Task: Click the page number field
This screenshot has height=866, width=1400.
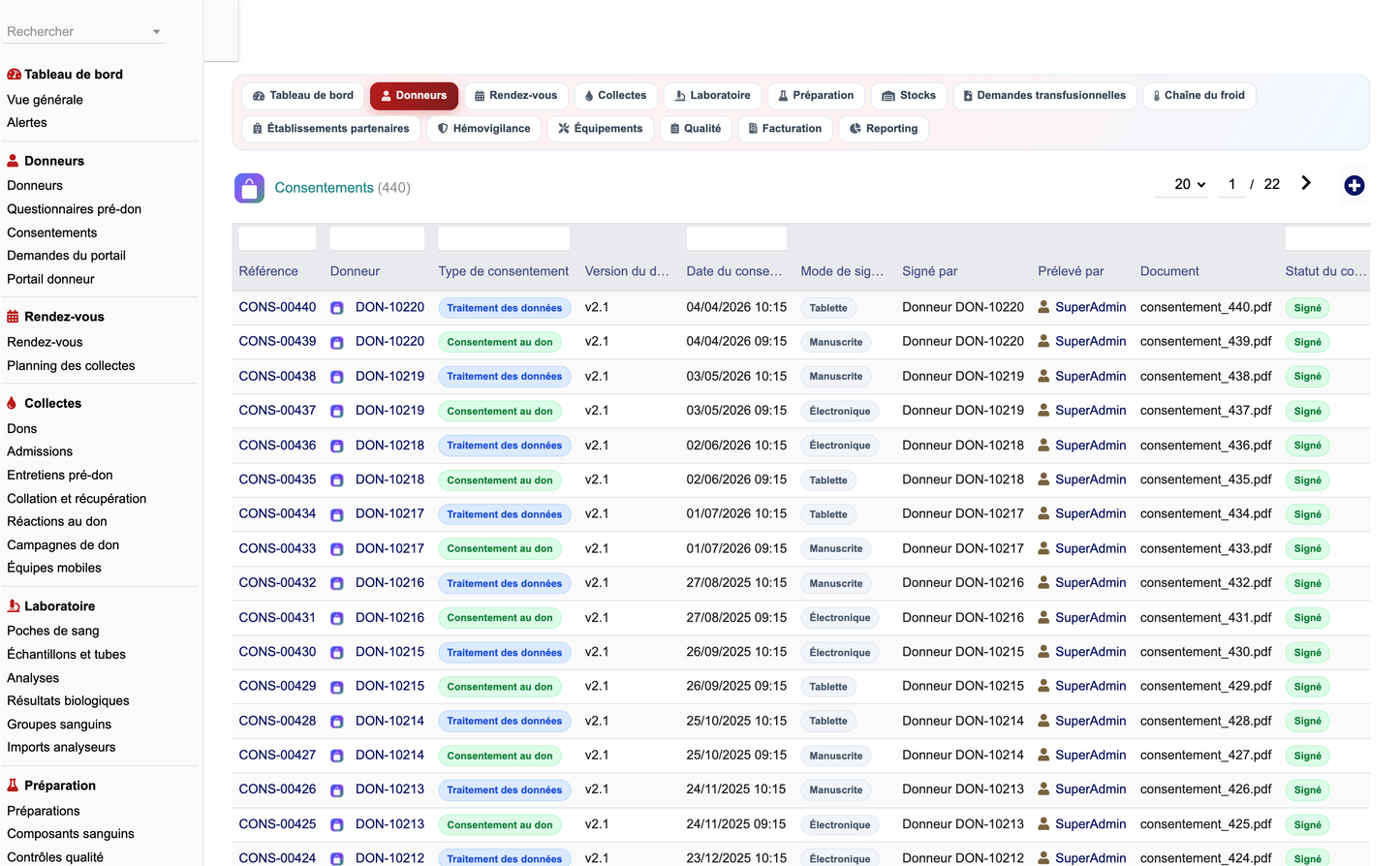Action: tap(1231, 184)
